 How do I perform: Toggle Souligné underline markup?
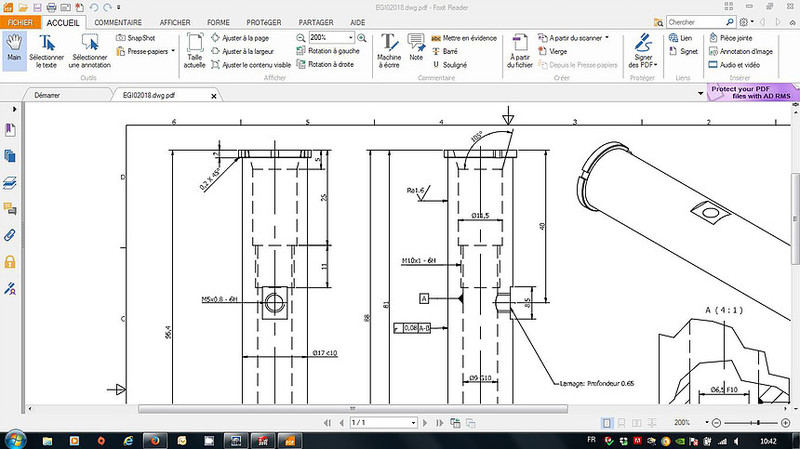(452, 62)
